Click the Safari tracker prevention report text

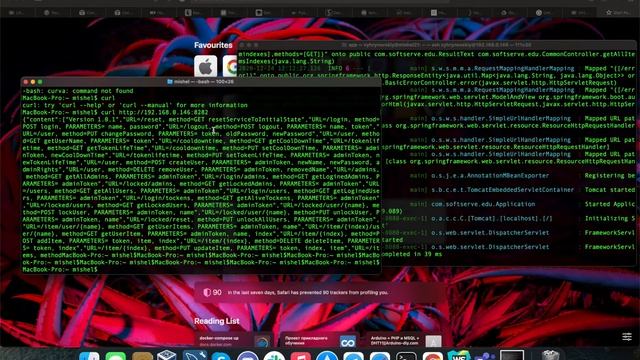[308, 293]
